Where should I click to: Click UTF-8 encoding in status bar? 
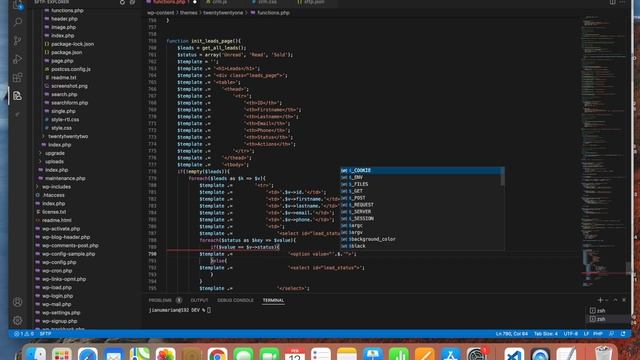[x=571, y=334]
